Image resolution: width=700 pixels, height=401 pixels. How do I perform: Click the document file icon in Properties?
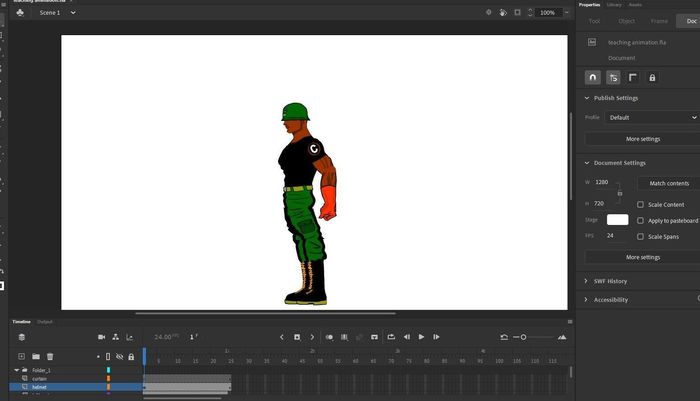click(592, 42)
